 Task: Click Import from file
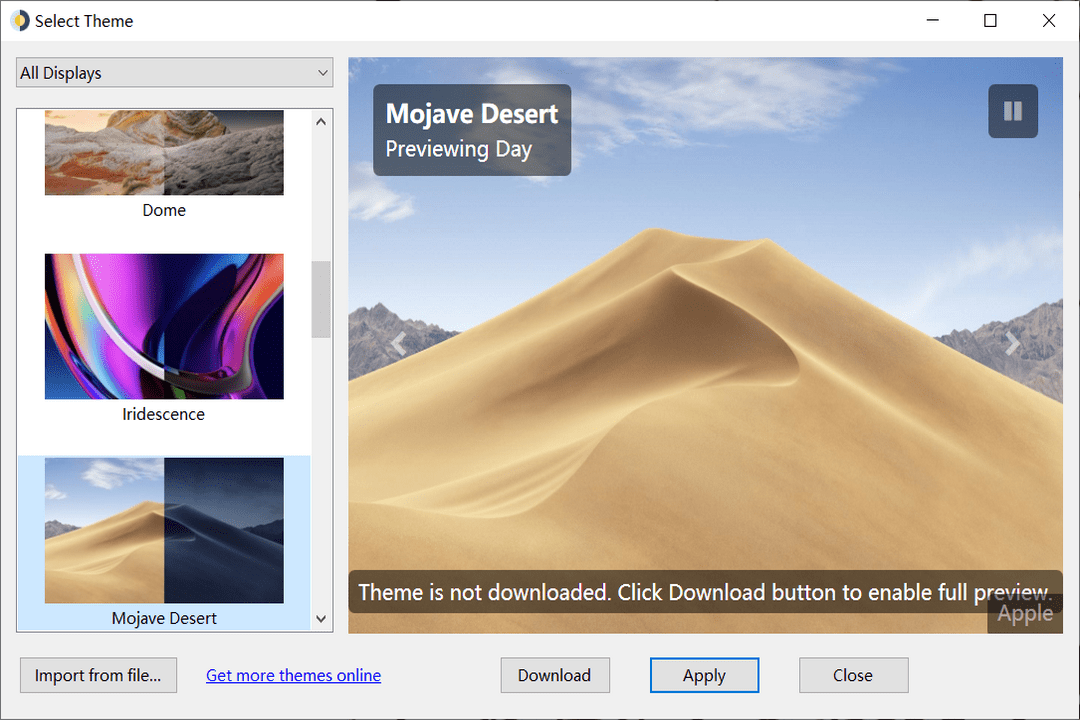[98, 675]
